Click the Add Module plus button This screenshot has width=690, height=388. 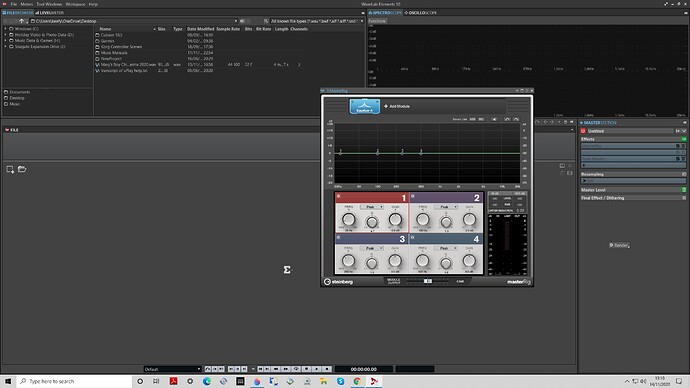pyautogui.click(x=386, y=106)
